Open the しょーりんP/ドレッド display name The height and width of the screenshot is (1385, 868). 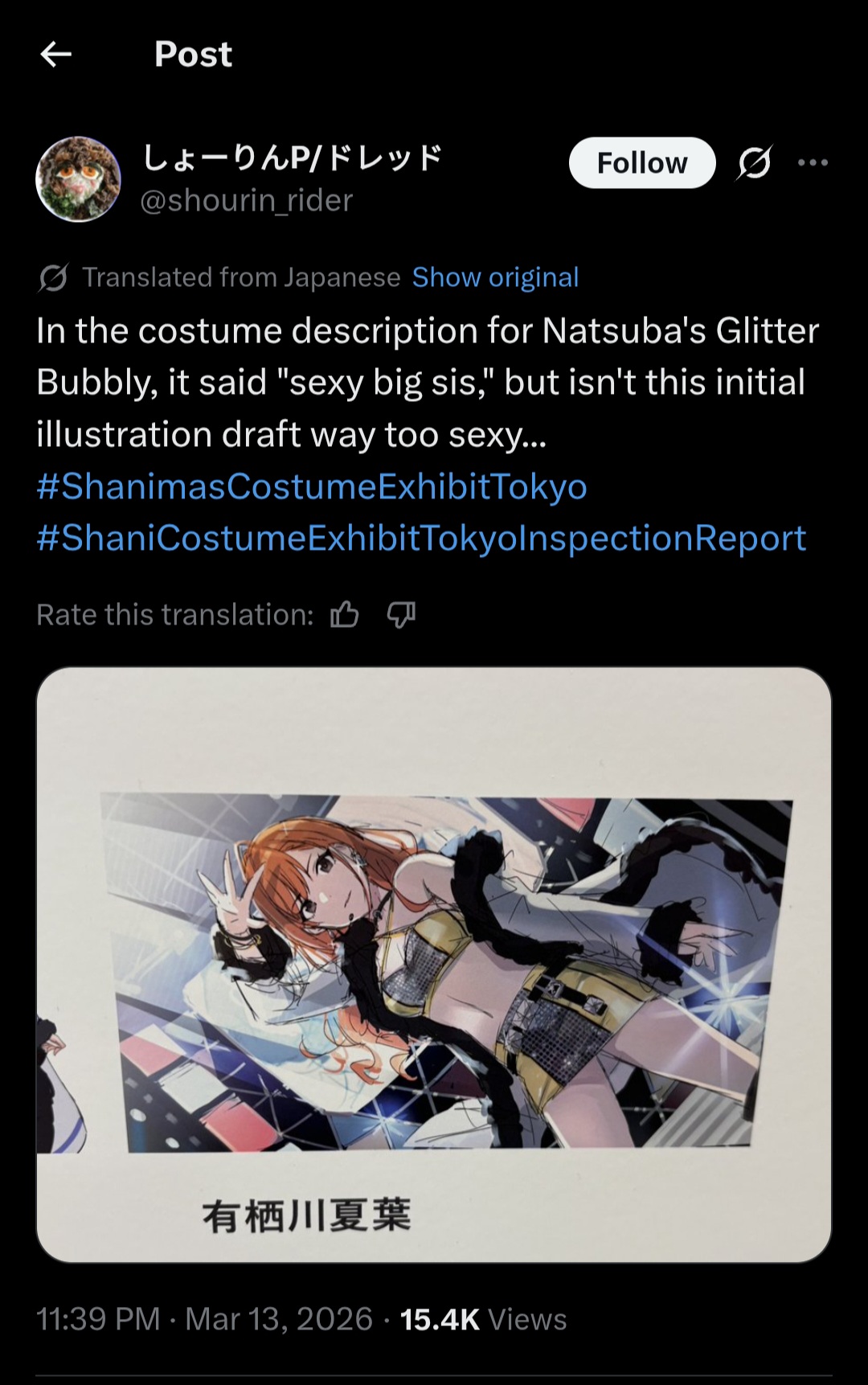pyautogui.click(x=293, y=158)
